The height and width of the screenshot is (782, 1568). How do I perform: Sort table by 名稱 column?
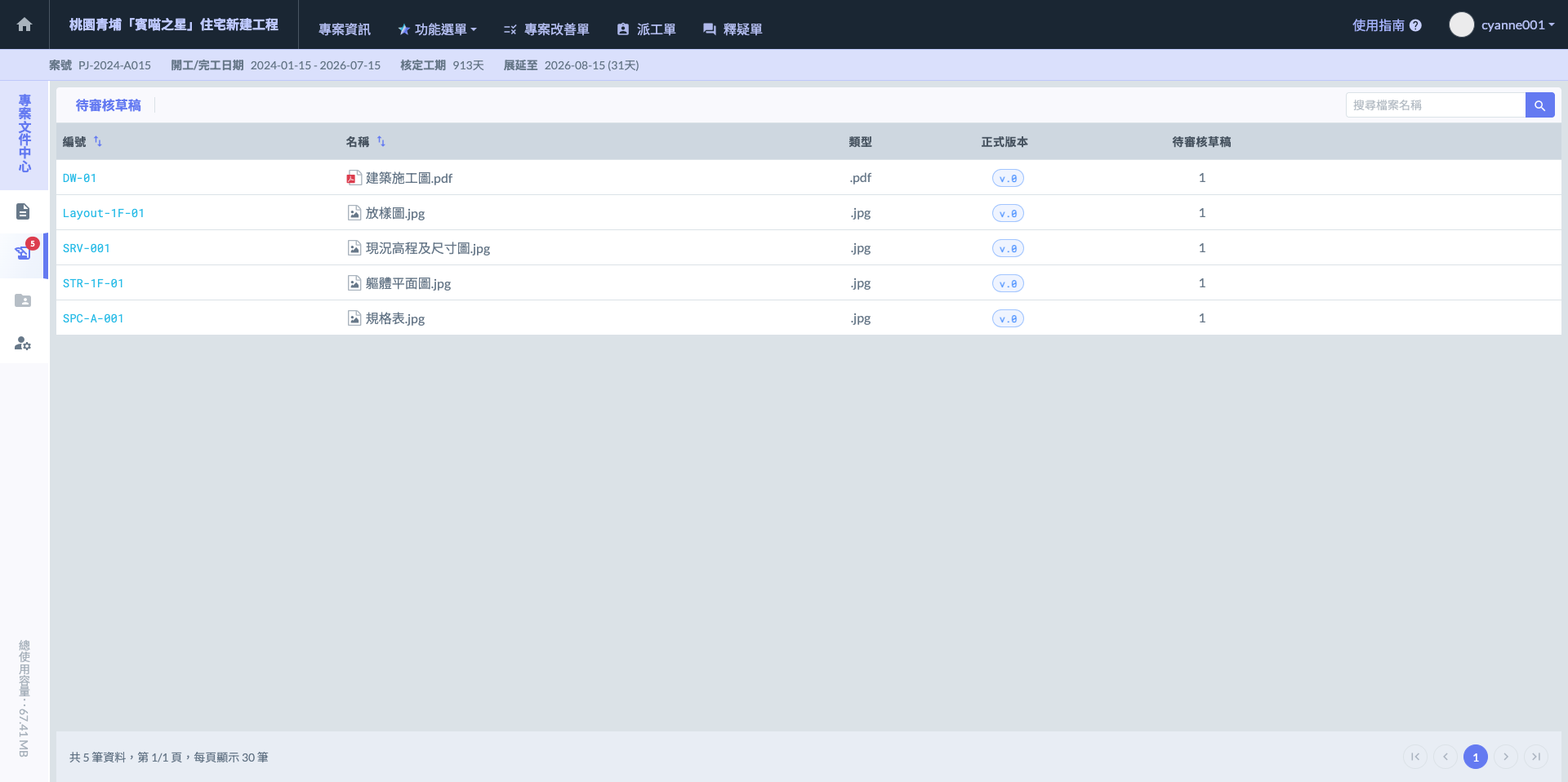coord(381,141)
